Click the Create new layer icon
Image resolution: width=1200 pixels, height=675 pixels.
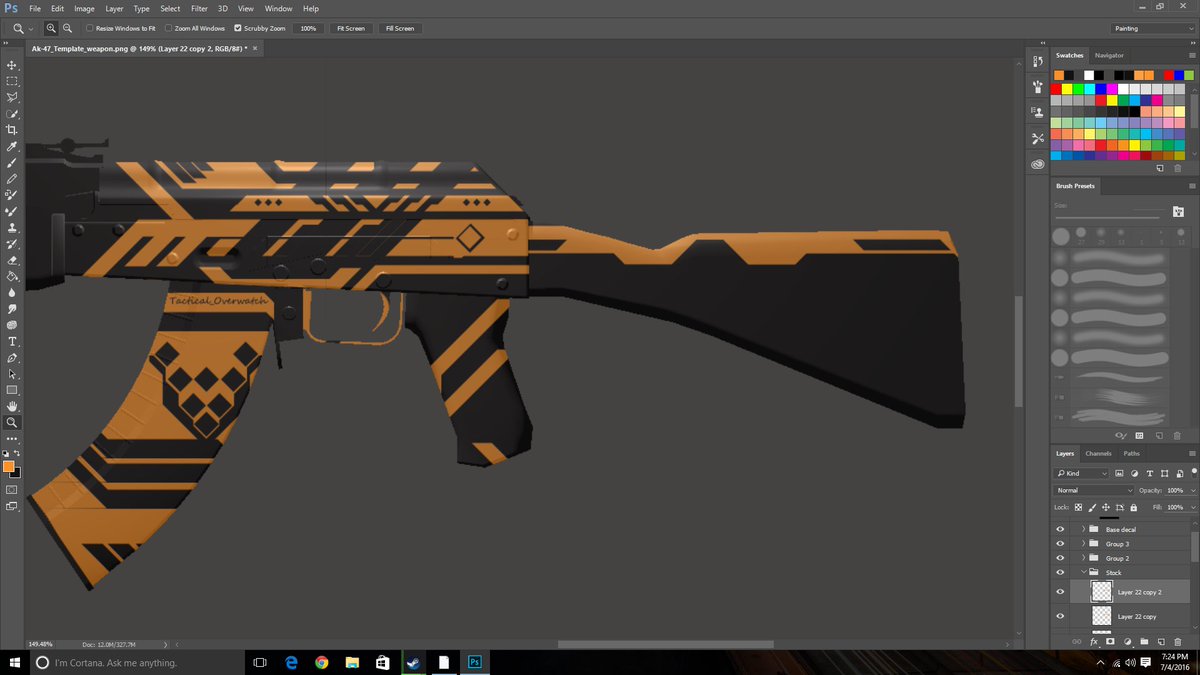[1160, 643]
